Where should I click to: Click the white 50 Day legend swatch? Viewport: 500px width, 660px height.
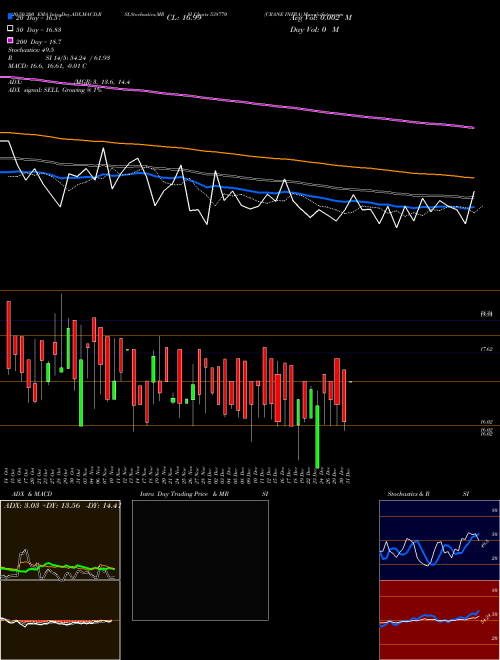10,29
